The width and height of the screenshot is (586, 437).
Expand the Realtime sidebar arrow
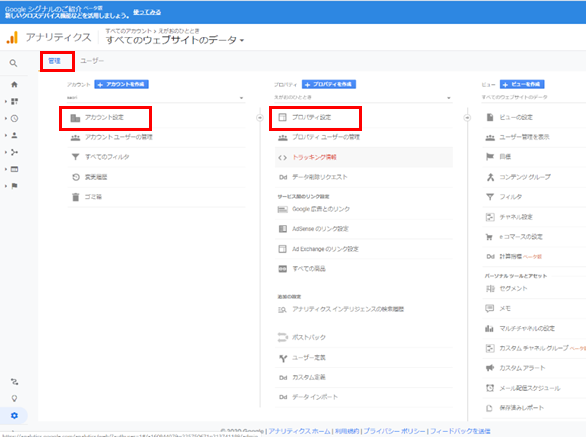[6, 119]
